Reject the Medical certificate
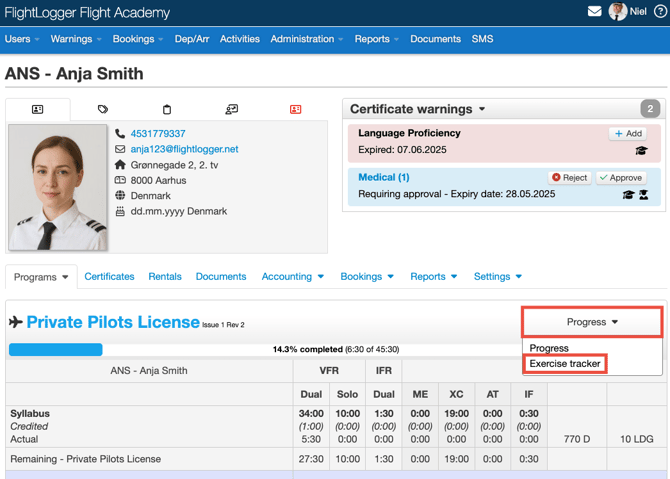This screenshot has height=479, width=670. point(570,177)
